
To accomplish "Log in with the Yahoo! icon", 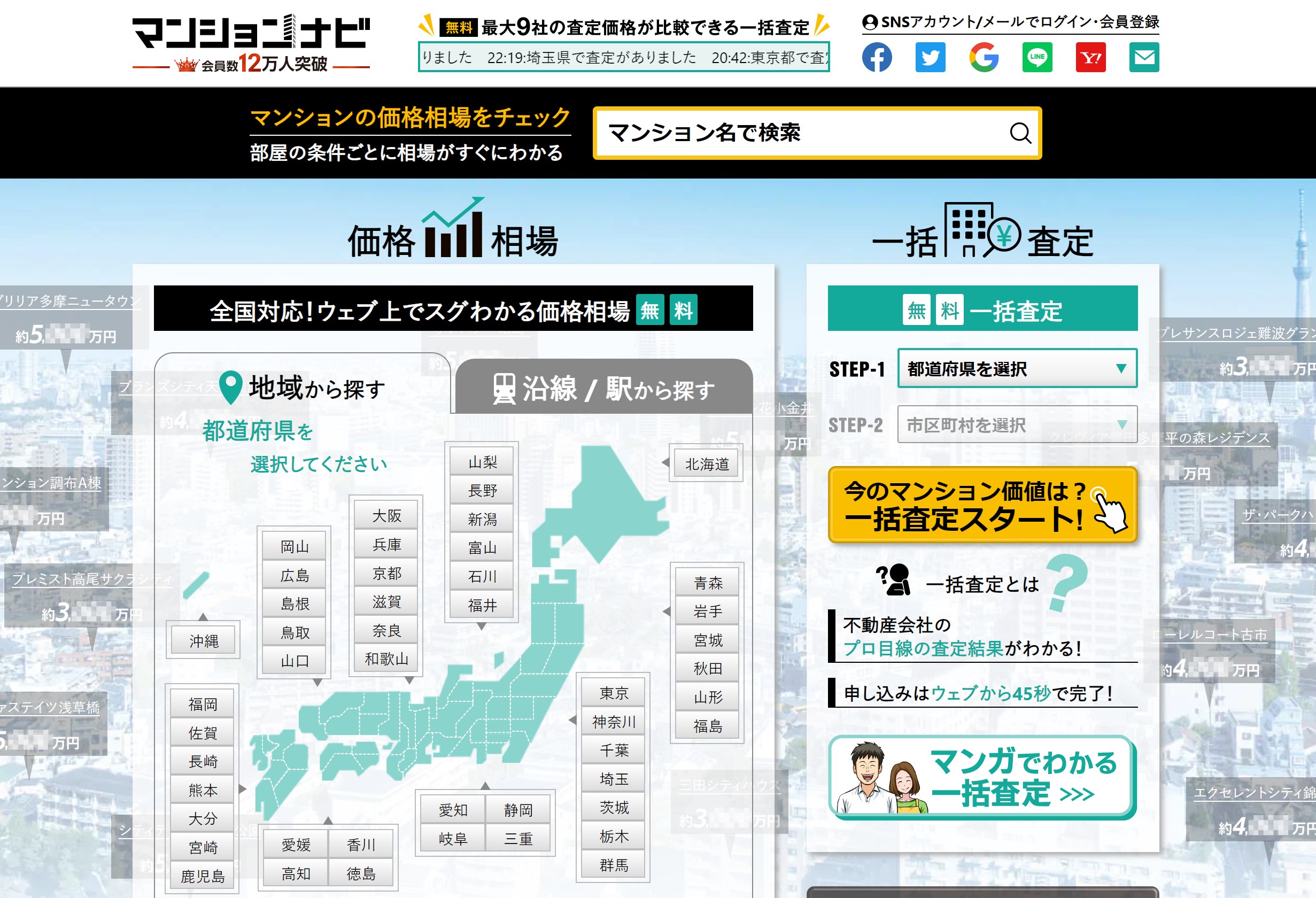I will pyautogui.click(x=1090, y=57).
